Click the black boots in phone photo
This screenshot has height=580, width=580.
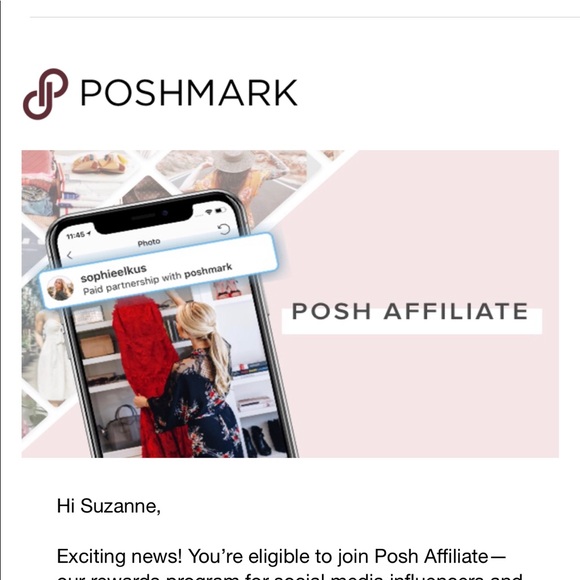(264, 440)
